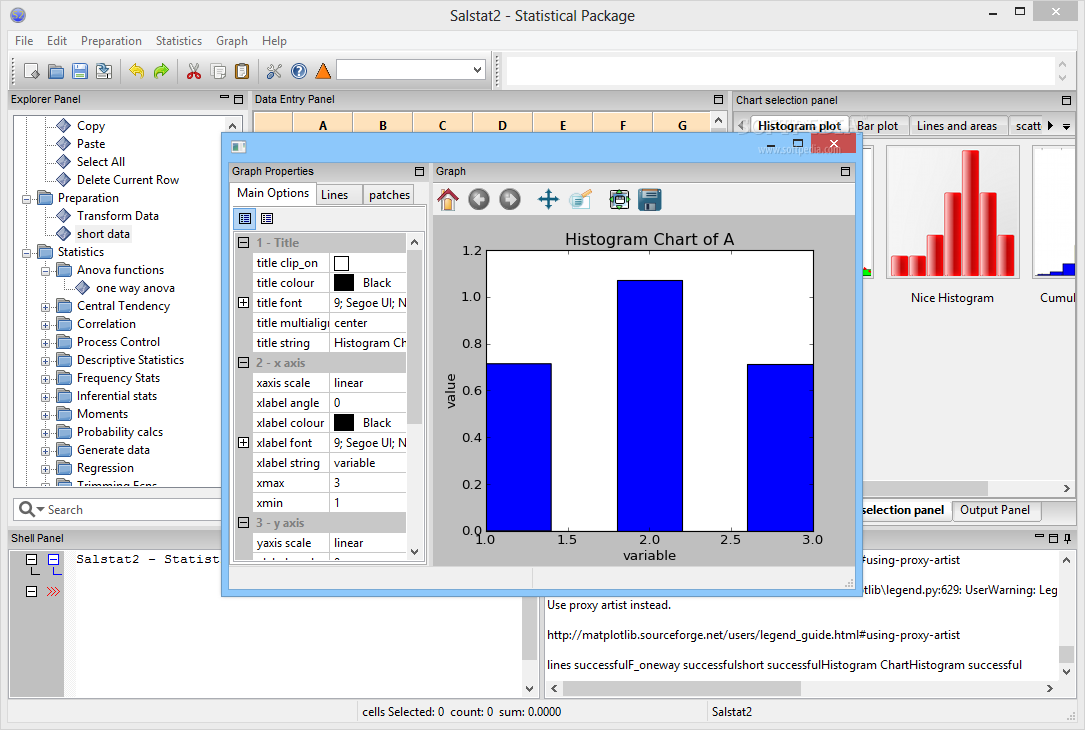This screenshot has height=730, width=1085.
Task: Select the graph Pan move tool
Action: 548,200
